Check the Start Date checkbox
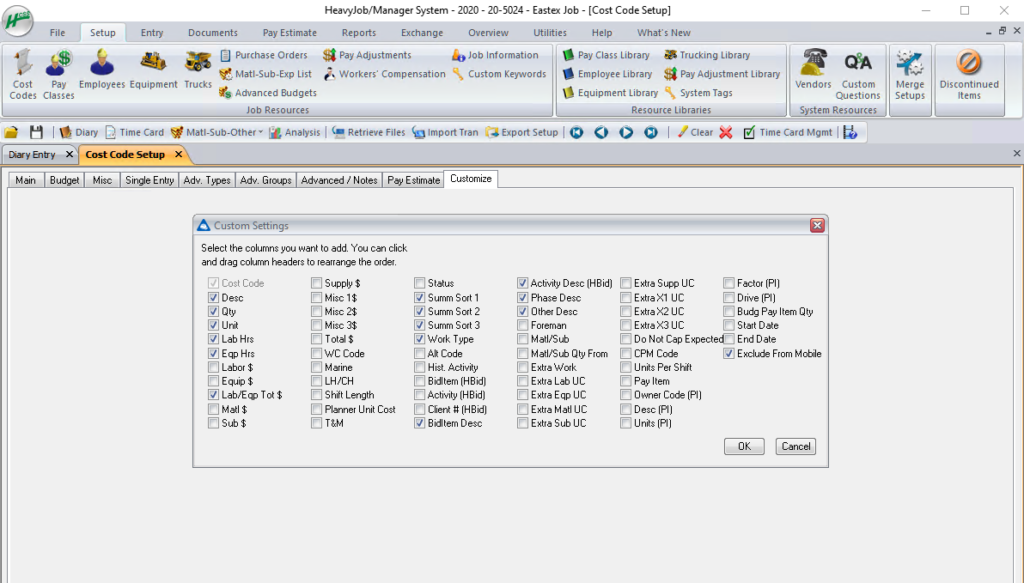 tap(729, 325)
